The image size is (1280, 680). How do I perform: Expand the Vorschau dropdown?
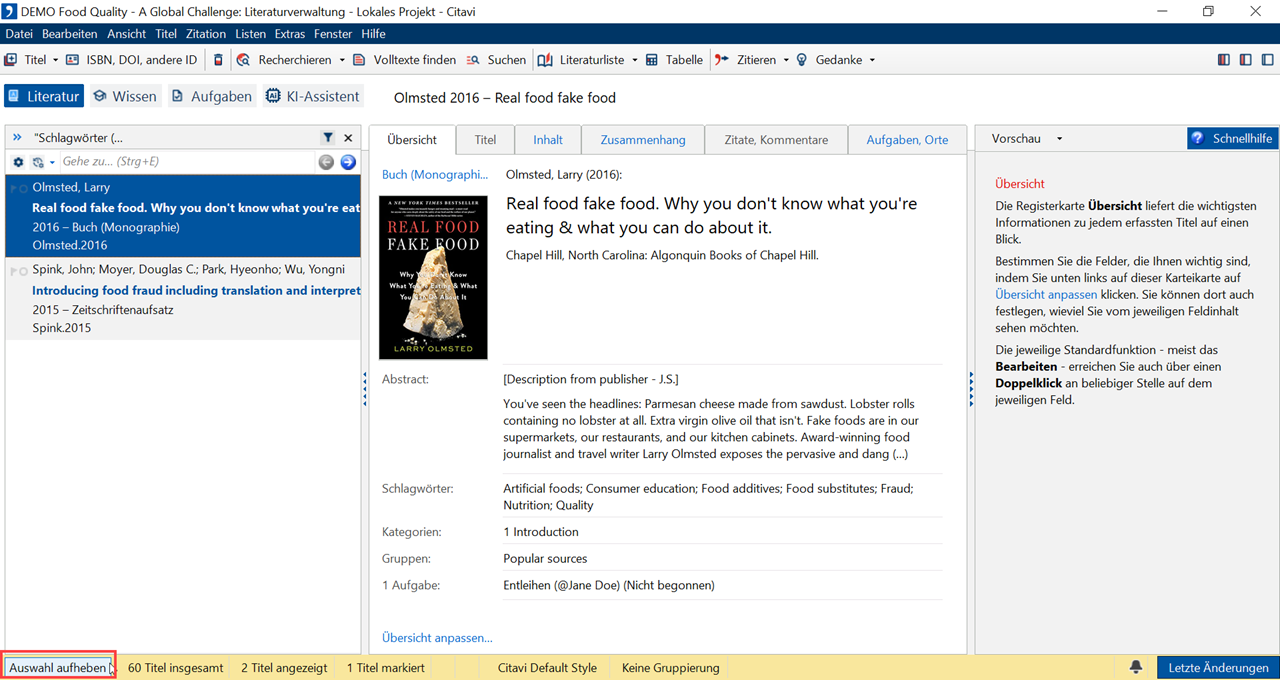click(1059, 139)
